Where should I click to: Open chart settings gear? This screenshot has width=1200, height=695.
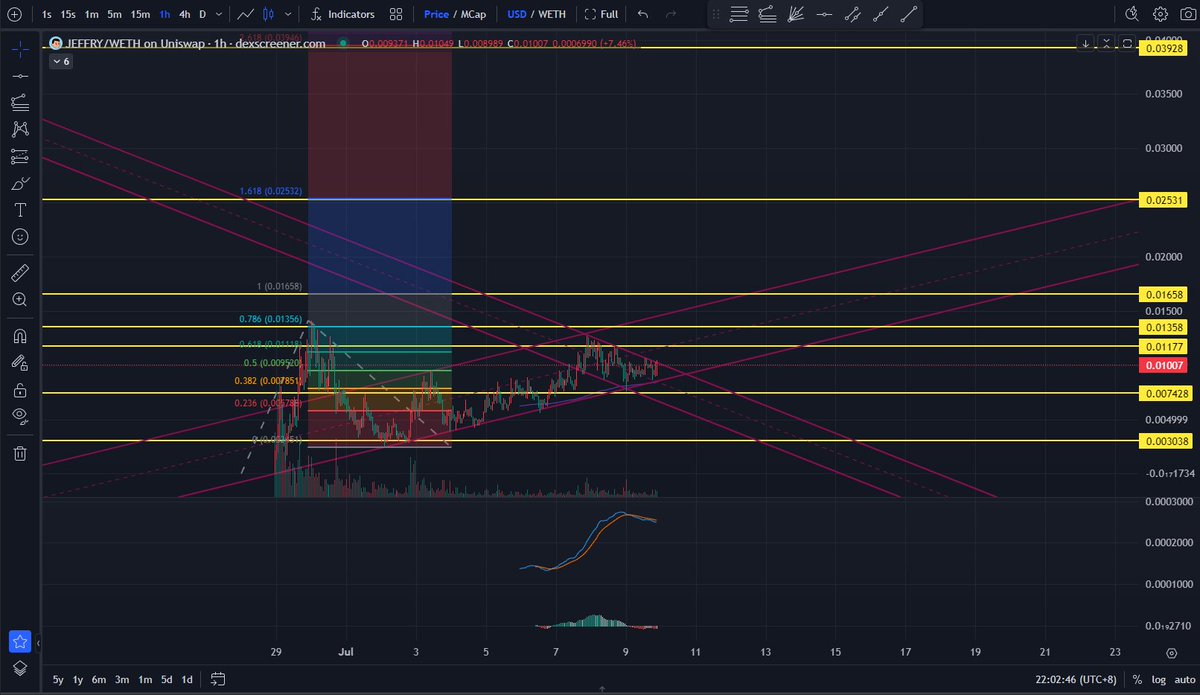coord(1160,15)
